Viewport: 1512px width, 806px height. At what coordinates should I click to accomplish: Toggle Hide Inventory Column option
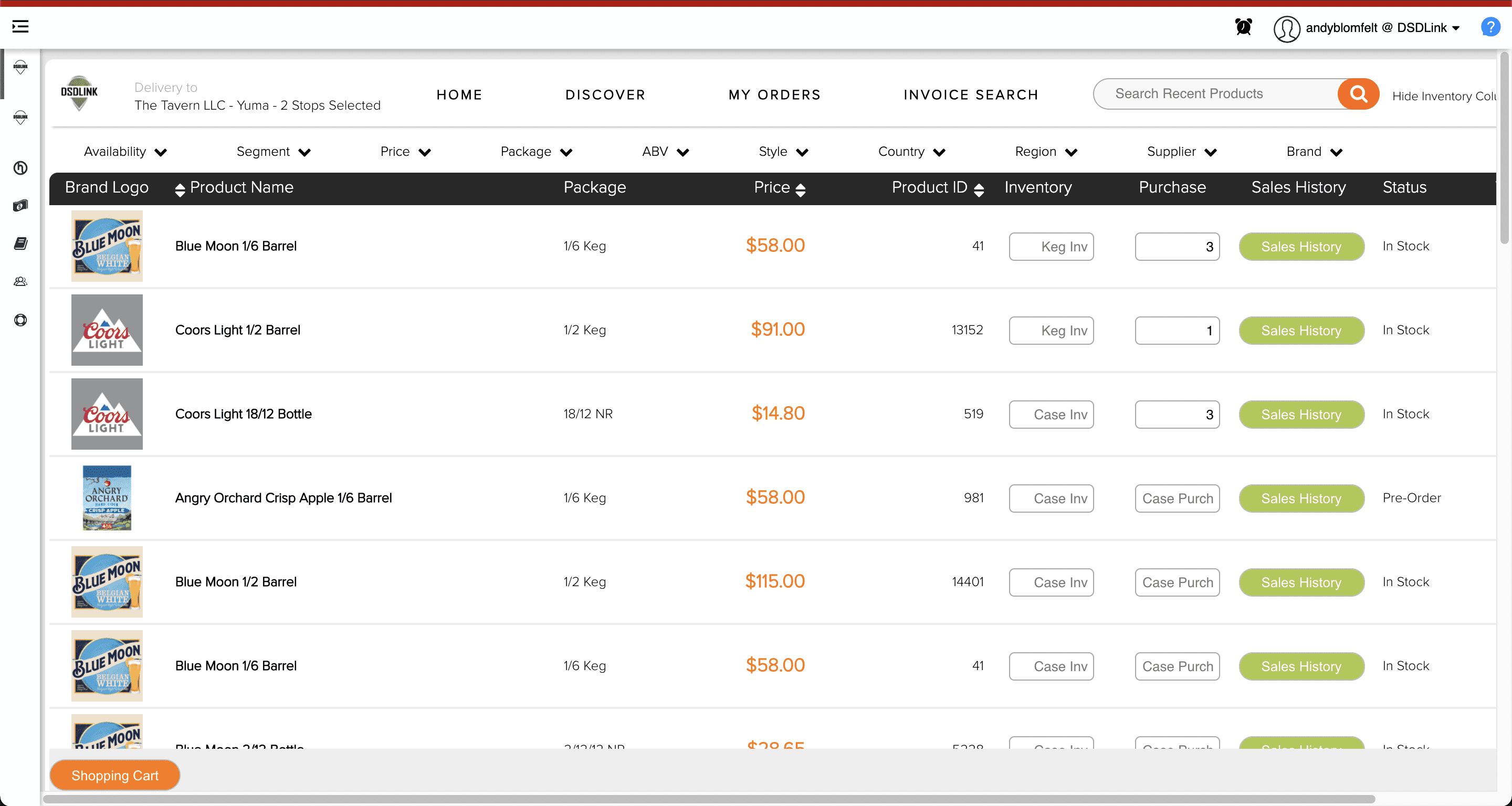tap(1444, 96)
